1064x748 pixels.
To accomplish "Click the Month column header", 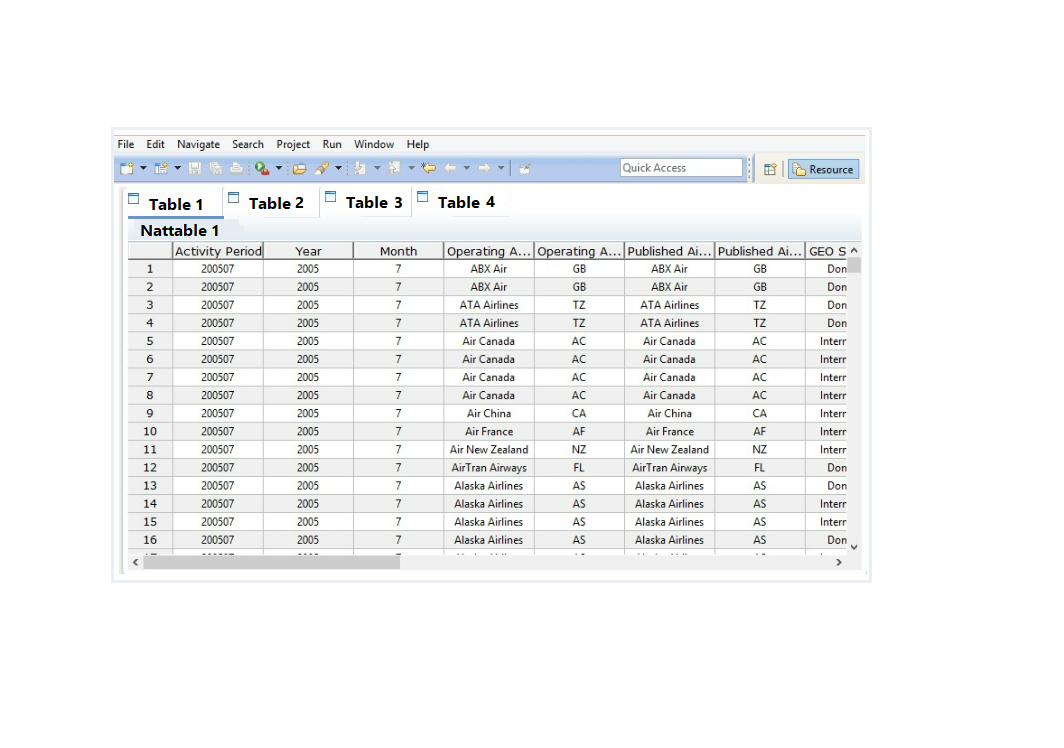I will 398,251.
